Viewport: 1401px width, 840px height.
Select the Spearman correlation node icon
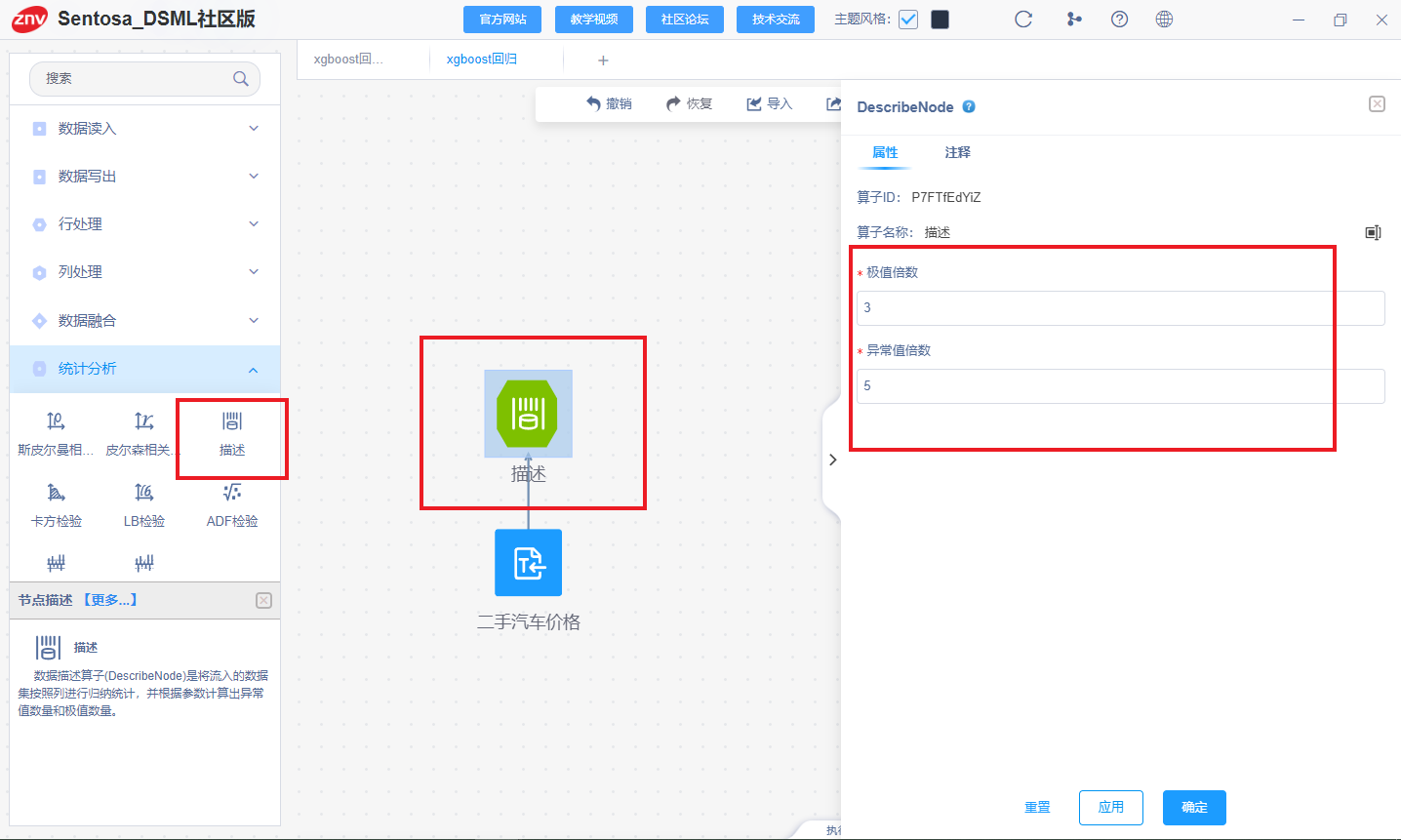tap(56, 421)
